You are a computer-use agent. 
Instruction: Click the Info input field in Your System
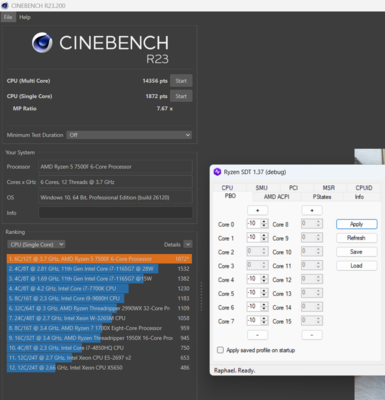(x=115, y=213)
